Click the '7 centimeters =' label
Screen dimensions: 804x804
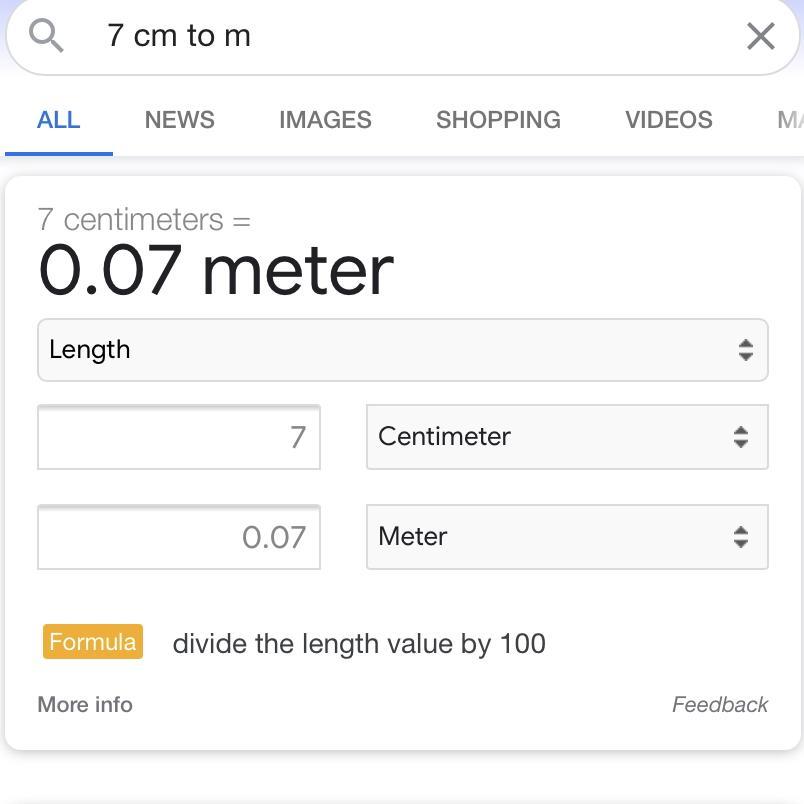pos(144,219)
